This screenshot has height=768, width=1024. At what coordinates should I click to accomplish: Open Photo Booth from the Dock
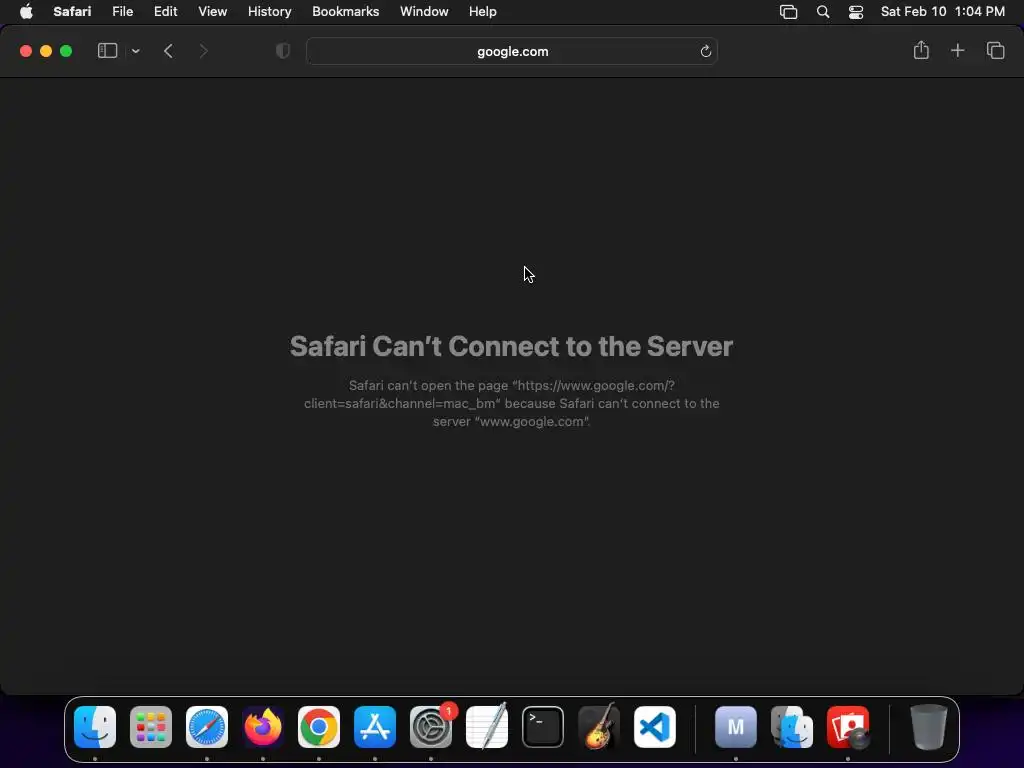pyautogui.click(x=848, y=727)
